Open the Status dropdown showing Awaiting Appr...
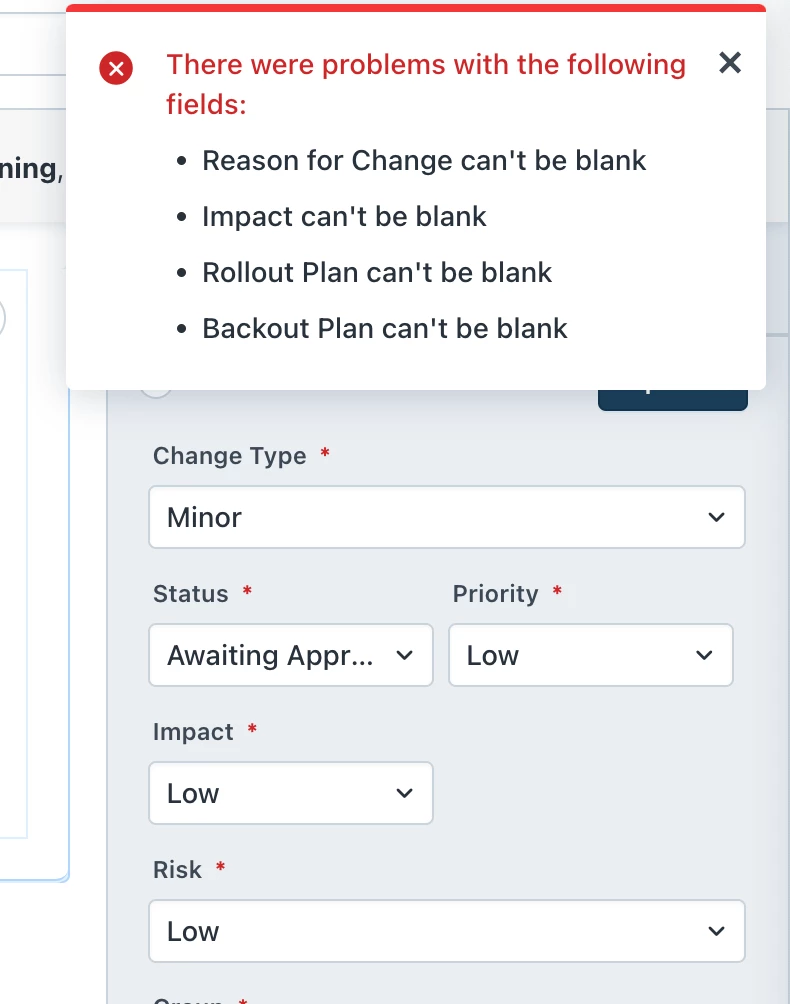This screenshot has width=790, height=1004. tap(291, 655)
